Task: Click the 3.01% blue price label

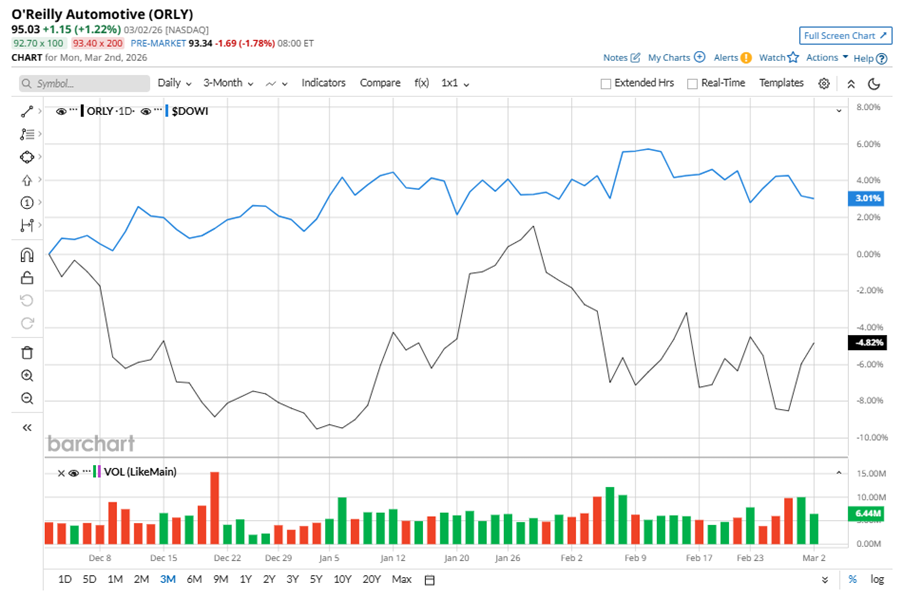Action: point(866,199)
